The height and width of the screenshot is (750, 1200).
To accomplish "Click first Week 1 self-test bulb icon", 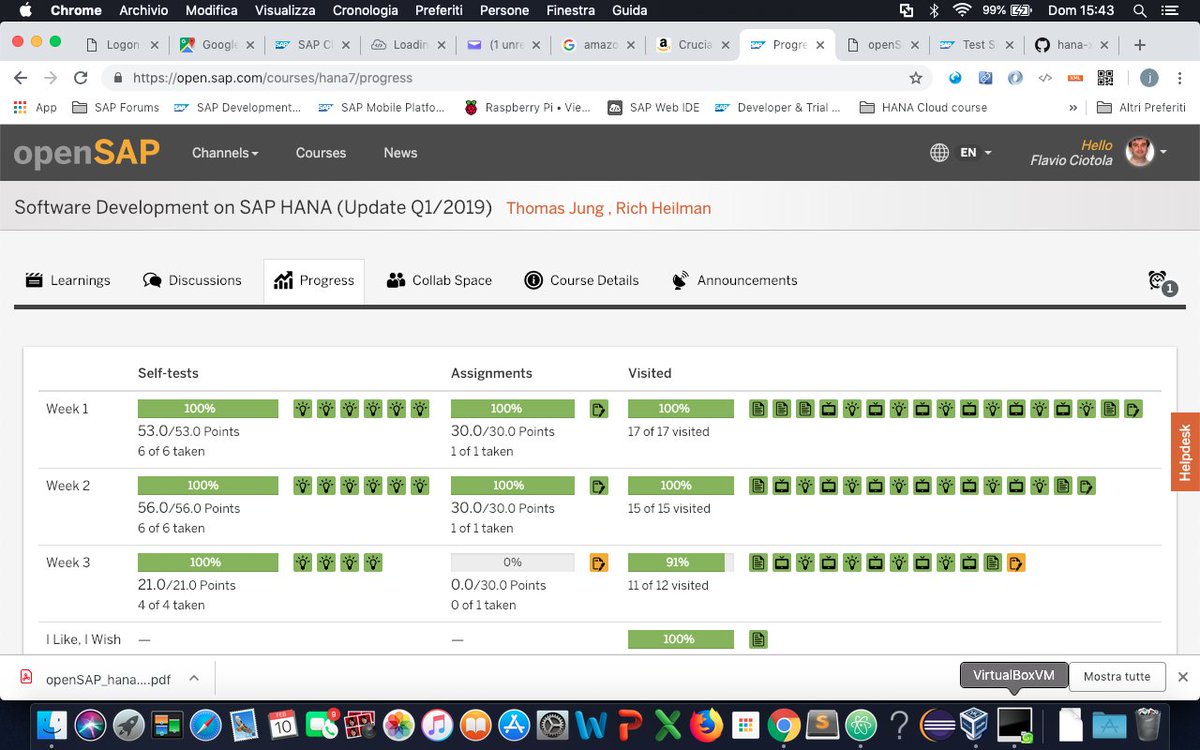I will [x=302, y=408].
